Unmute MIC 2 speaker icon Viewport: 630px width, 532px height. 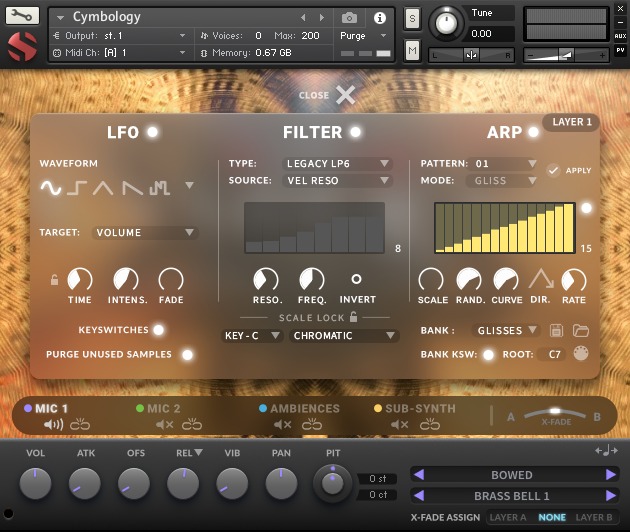tap(165, 424)
